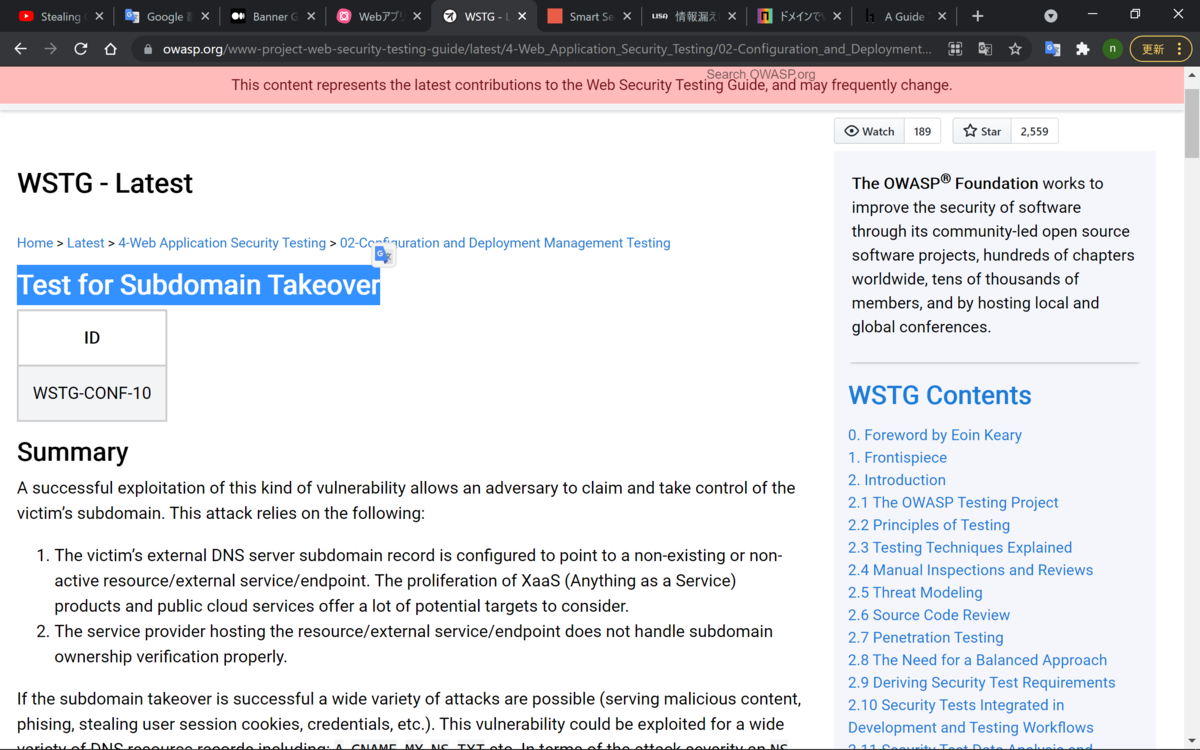Viewport: 1200px width, 750px height.
Task: Open the 2,559 stargazers count
Action: tap(1034, 131)
